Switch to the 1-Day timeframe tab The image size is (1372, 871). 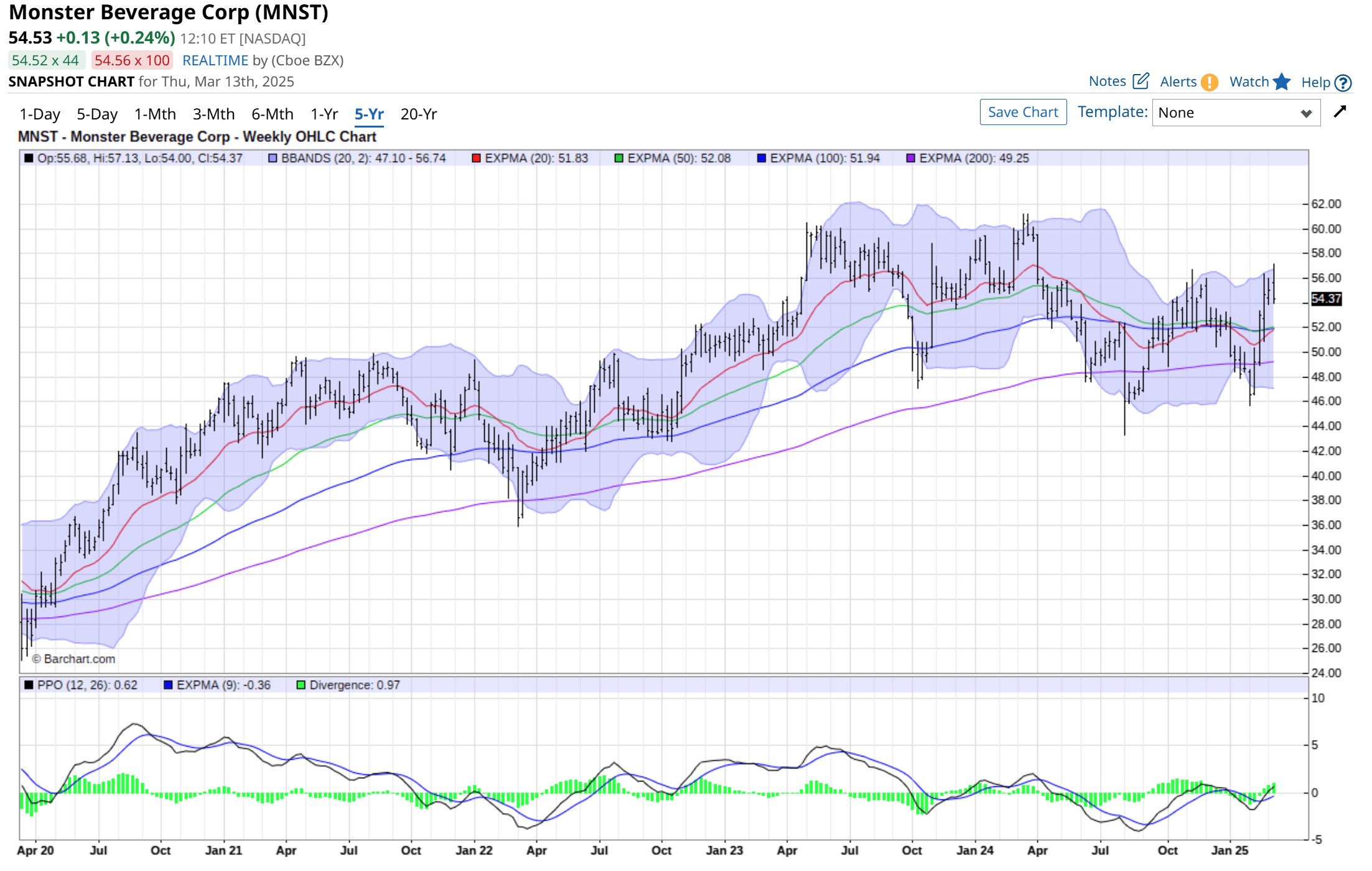point(40,114)
